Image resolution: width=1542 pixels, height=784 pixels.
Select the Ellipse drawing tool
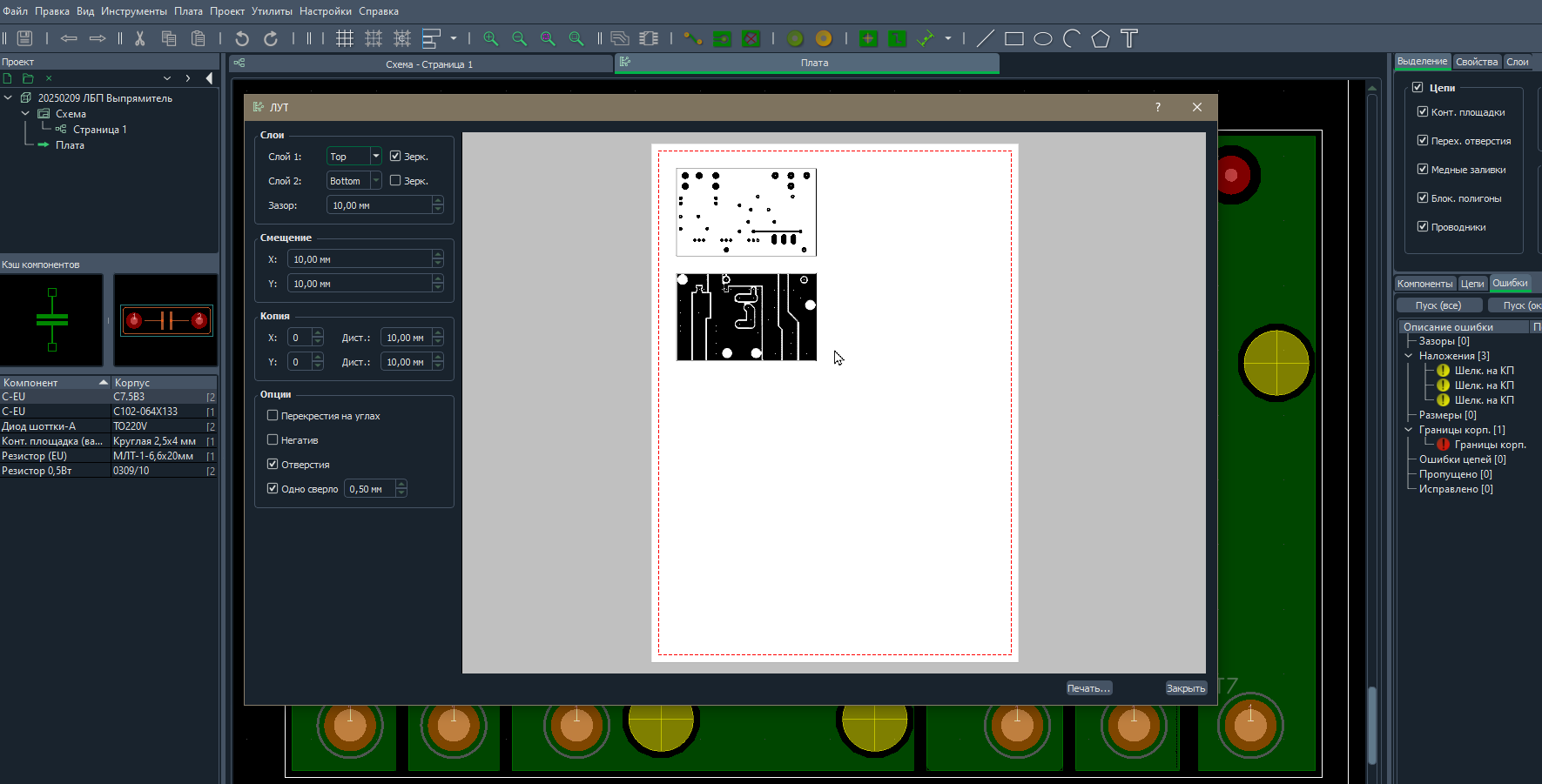[x=1043, y=38]
